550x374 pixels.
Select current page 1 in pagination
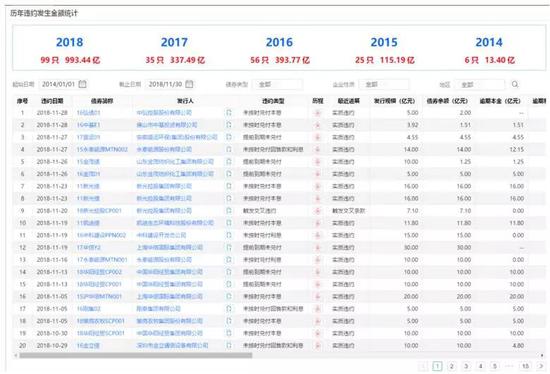(x=437, y=366)
